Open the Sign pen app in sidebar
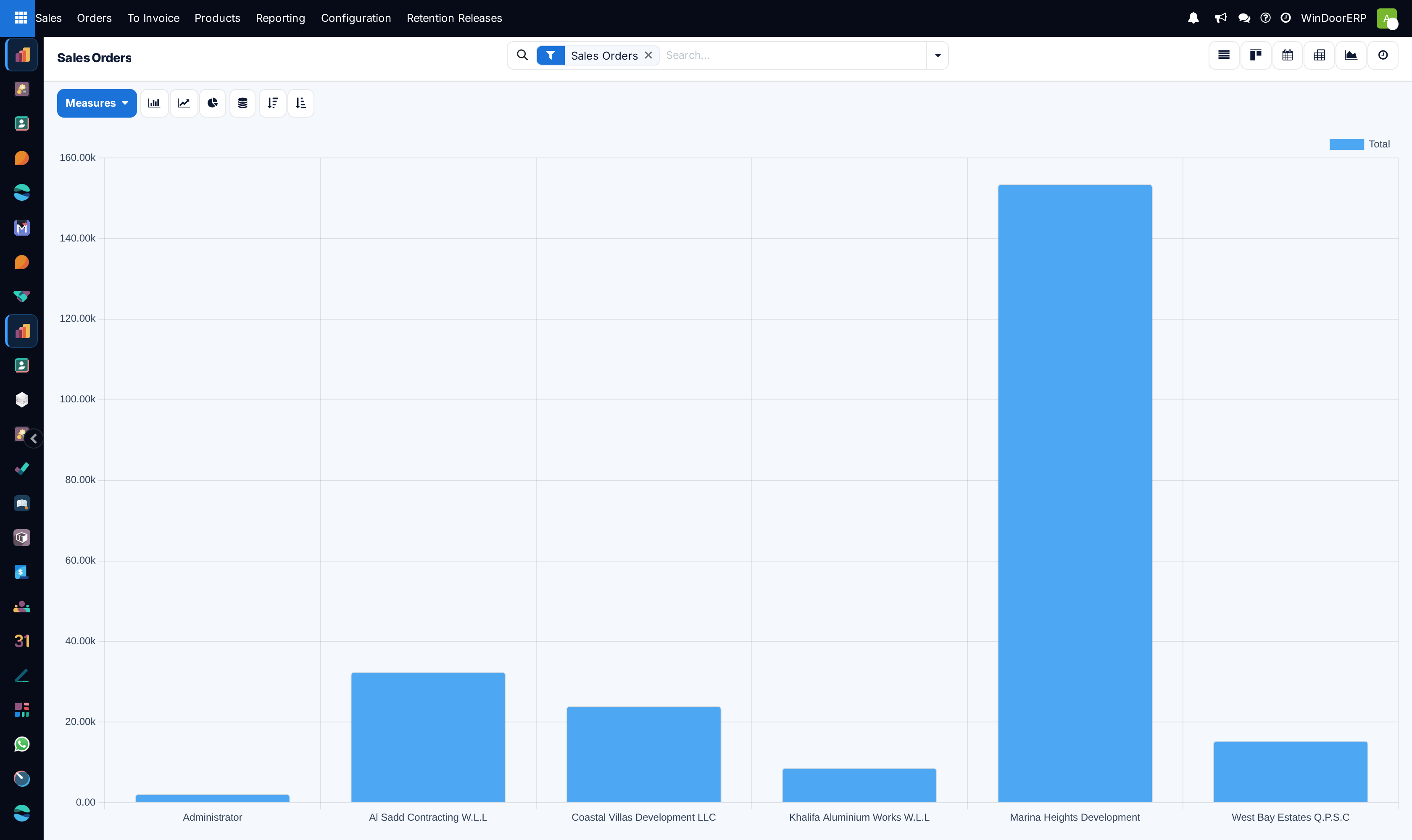 pyautogui.click(x=21, y=675)
